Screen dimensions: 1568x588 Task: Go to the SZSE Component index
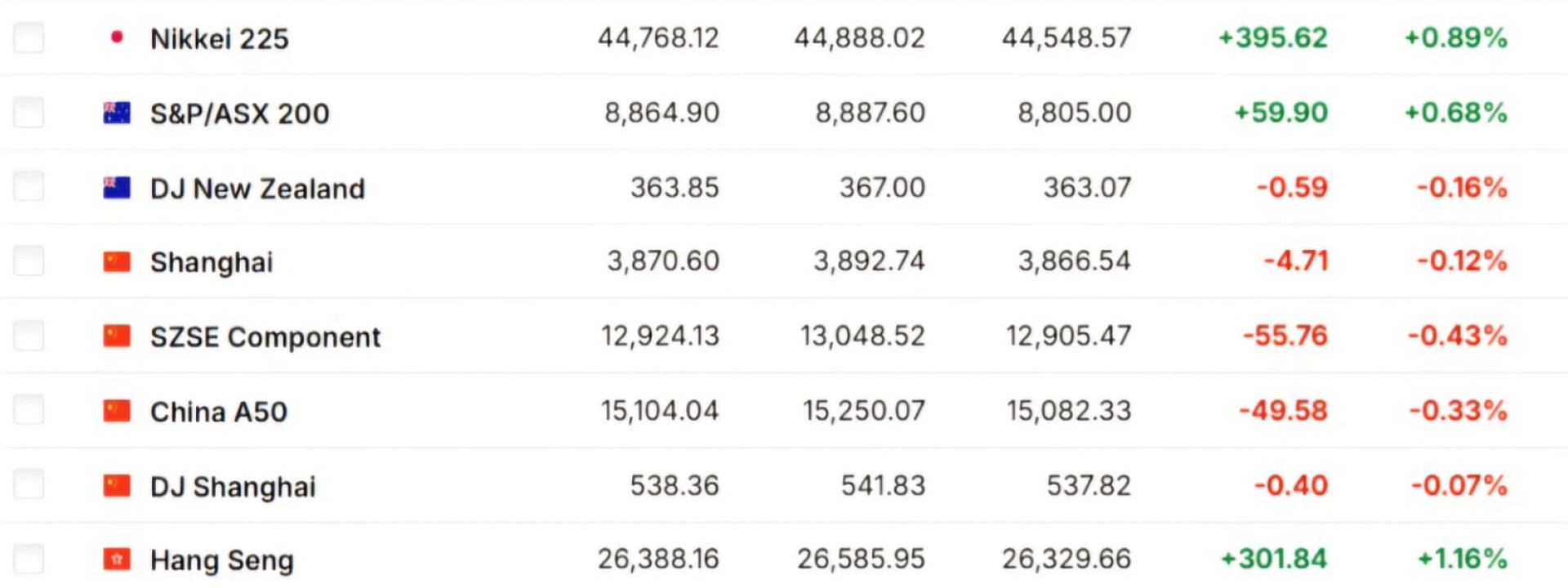tap(265, 337)
